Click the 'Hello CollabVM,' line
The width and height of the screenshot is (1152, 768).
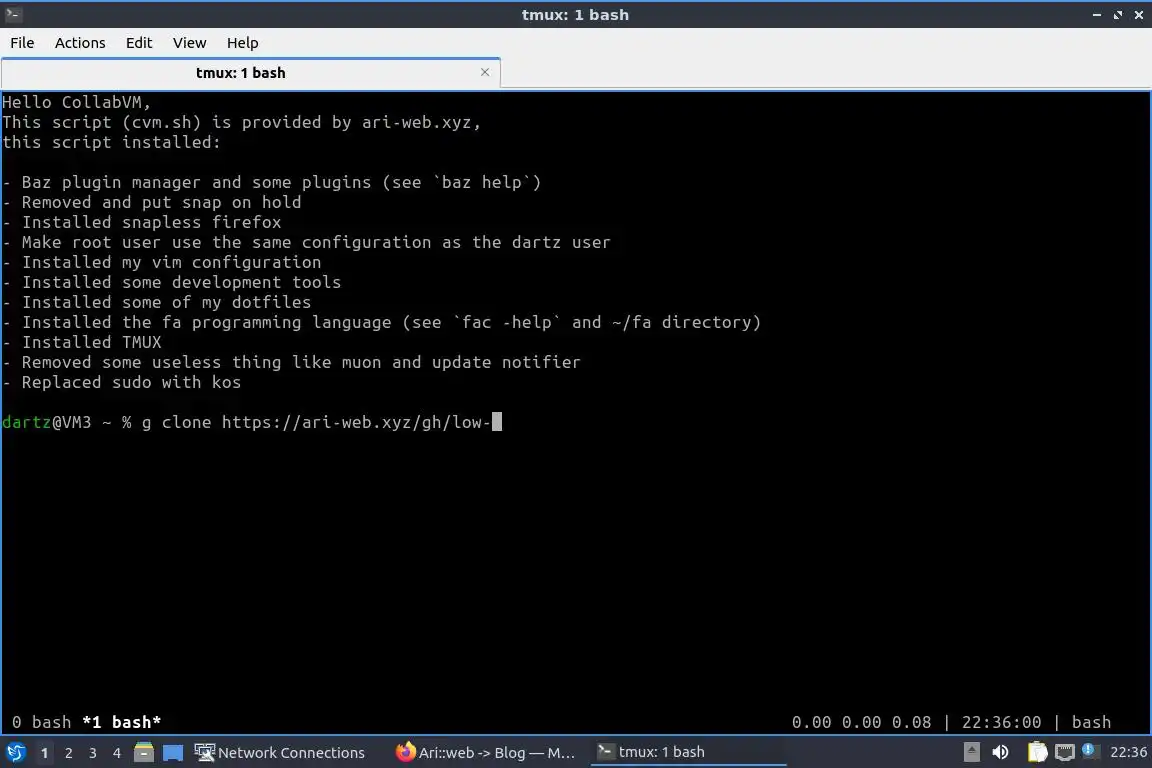click(x=76, y=102)
